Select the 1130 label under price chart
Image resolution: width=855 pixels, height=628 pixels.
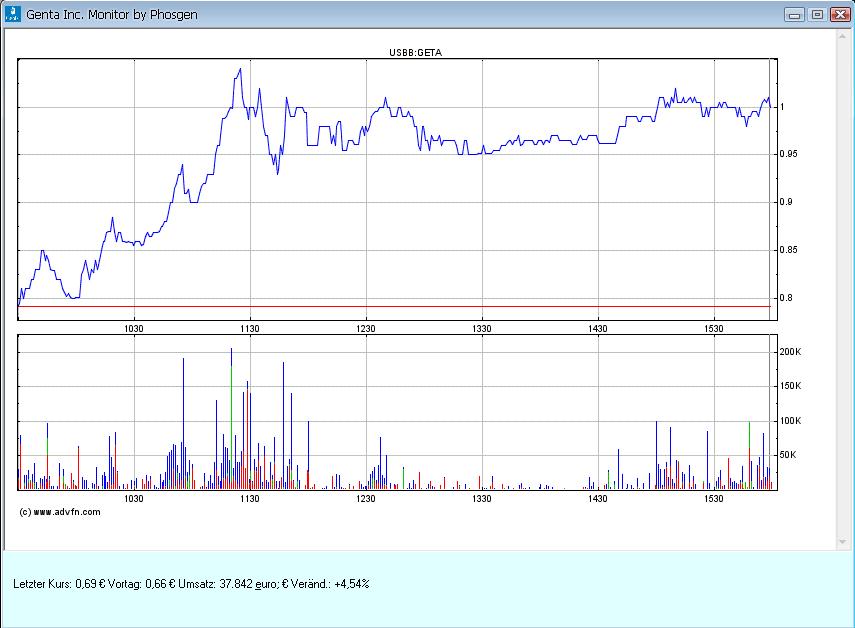(250, 329)
